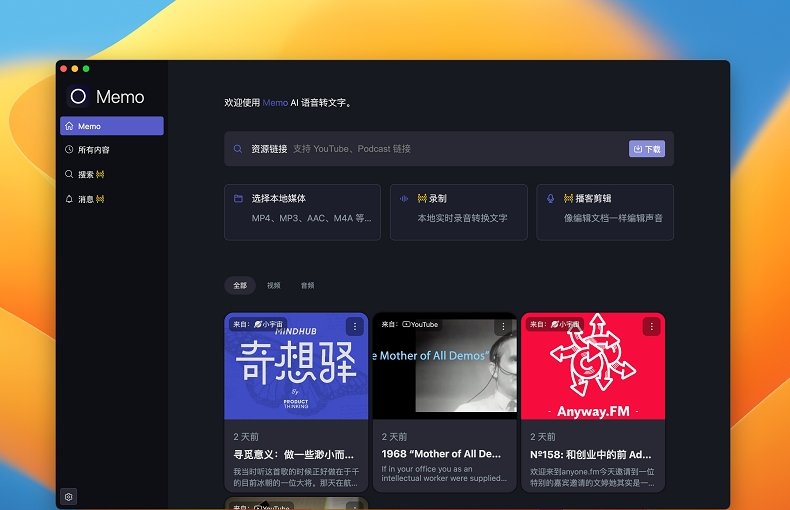Open the Mother of All Demos thumbnail

click(x=445, y=366)
